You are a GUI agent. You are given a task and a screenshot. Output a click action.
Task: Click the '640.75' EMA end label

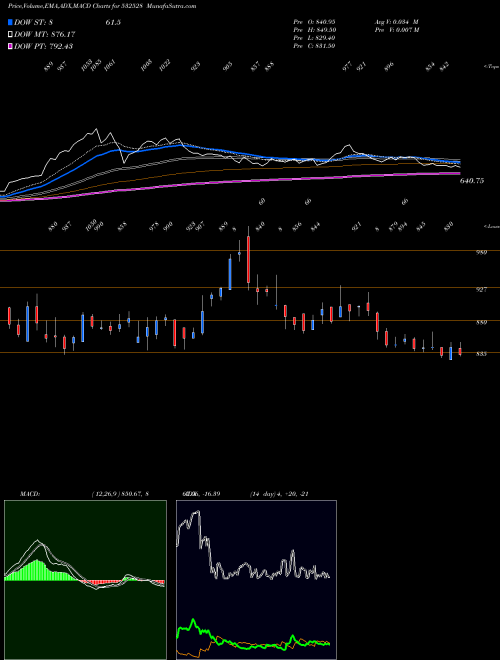point(472,181)
